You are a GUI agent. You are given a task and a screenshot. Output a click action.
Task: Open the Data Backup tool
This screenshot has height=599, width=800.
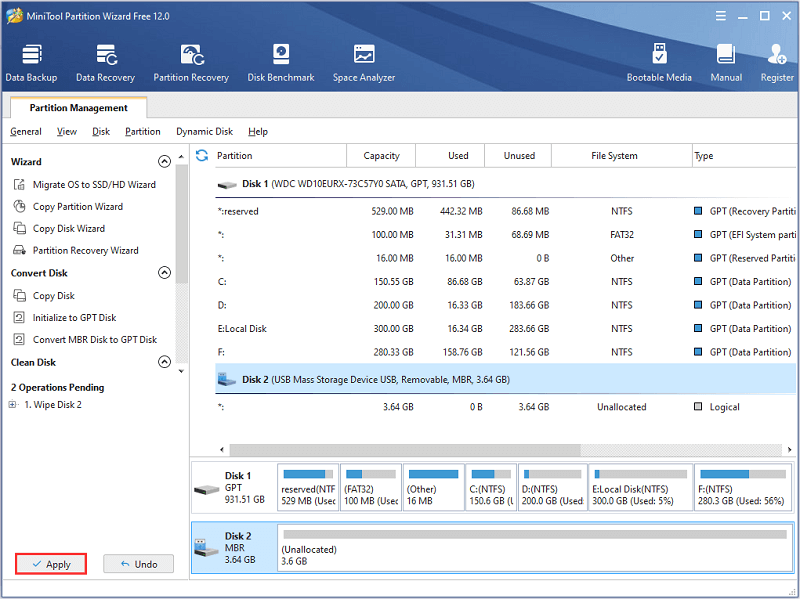(32, 63)
